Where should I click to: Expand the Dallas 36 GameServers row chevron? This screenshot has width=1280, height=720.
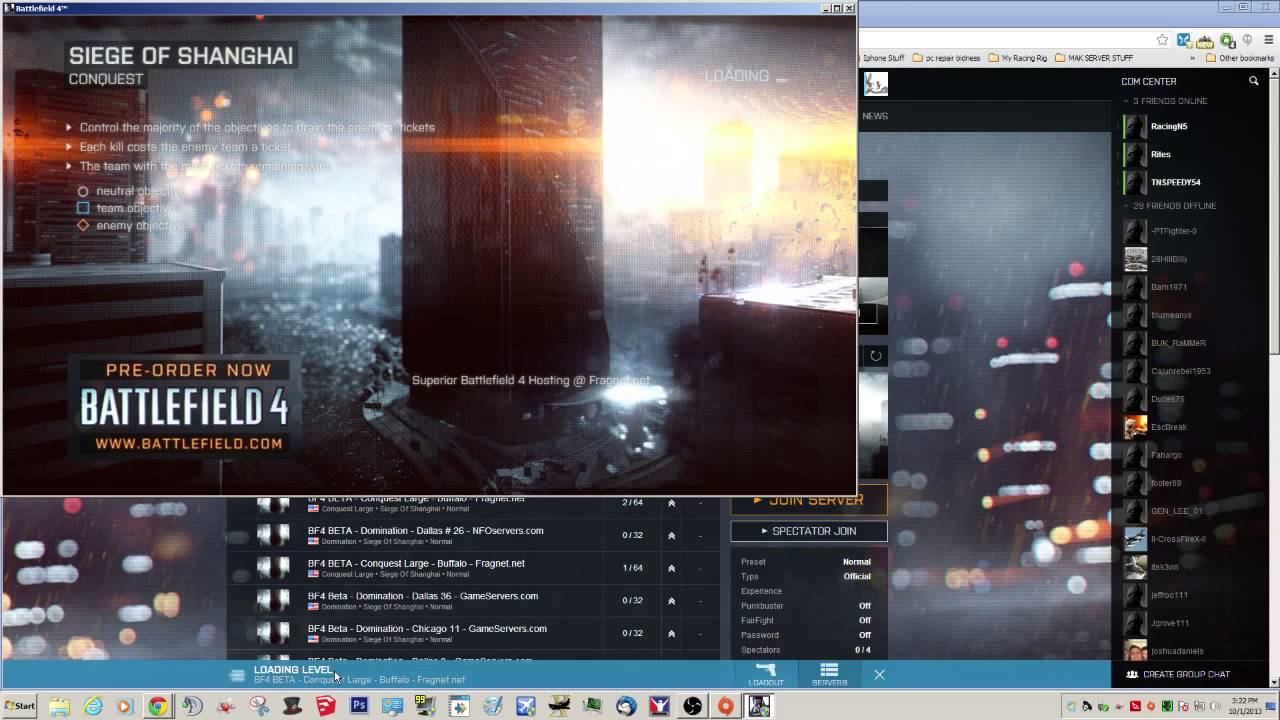pyautogui.click(x=671, y=601)
